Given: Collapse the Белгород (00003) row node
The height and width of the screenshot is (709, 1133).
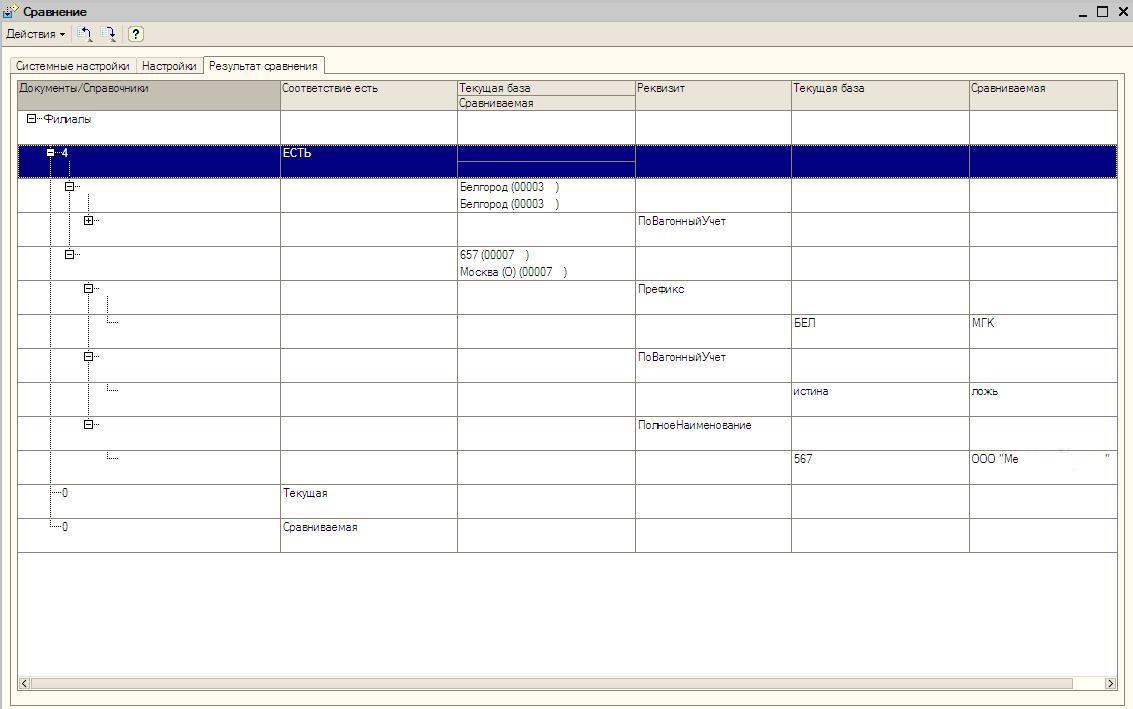Looking at the screenshot, I should (x=70, y=187).
